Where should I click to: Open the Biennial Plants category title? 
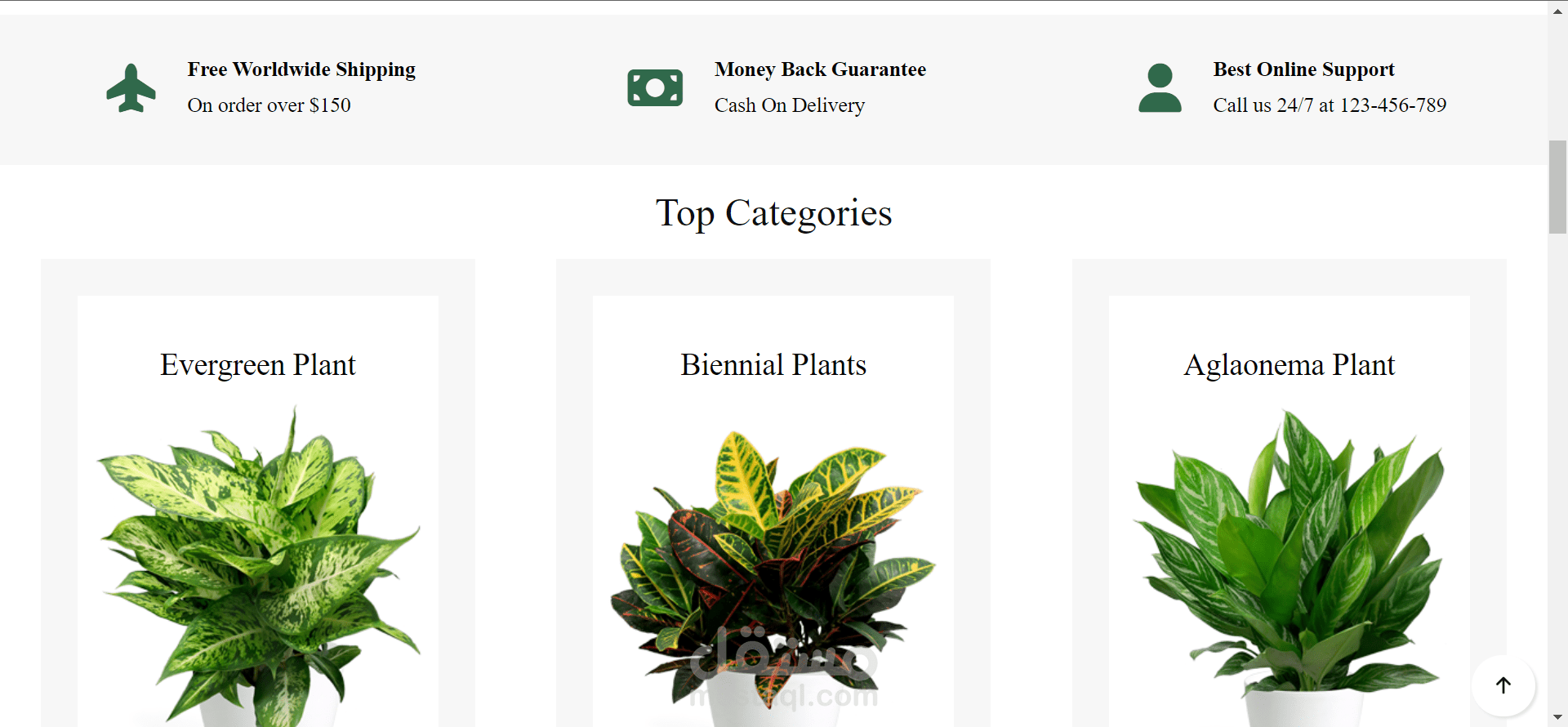[x=773, y=365]
